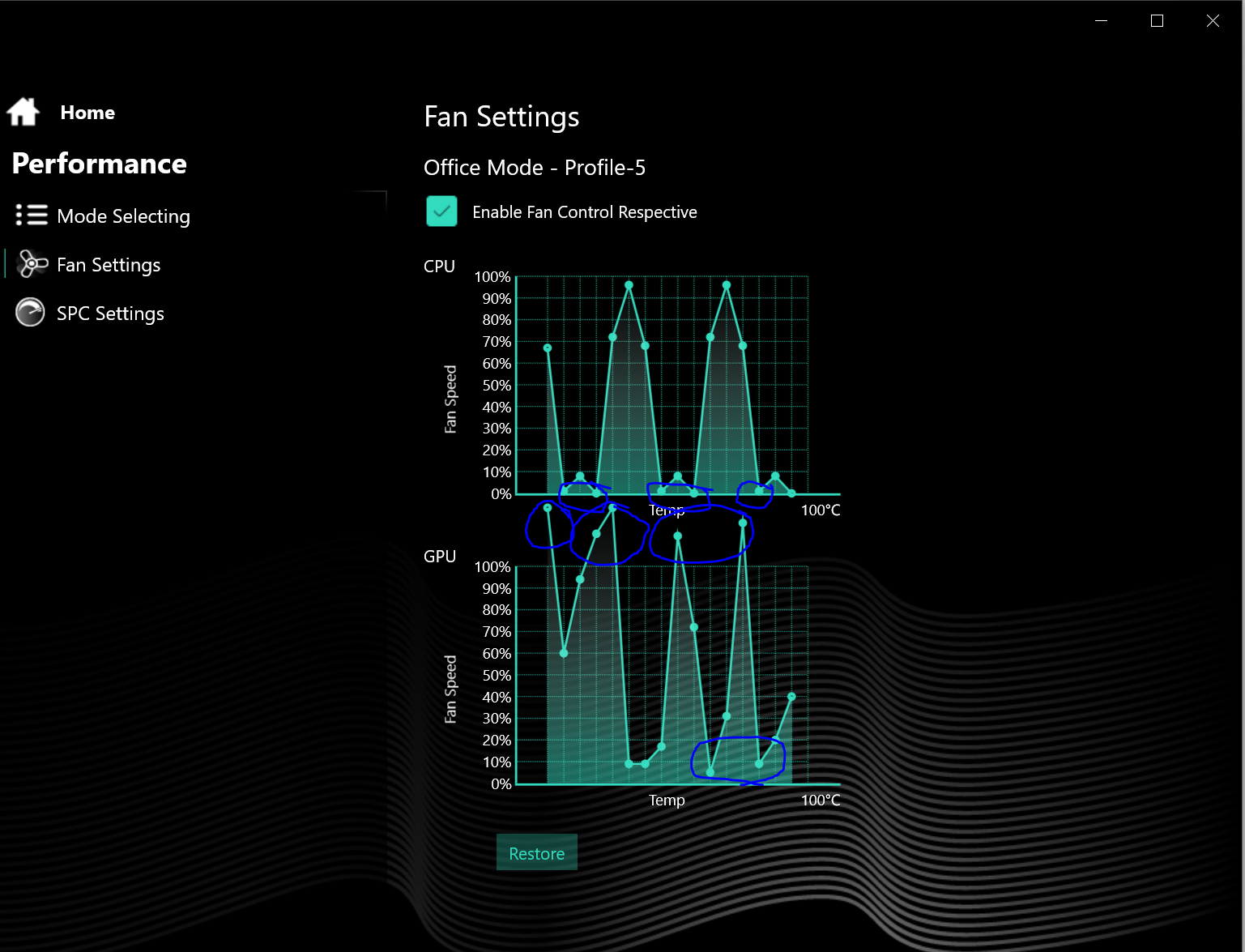The width and height of the screenshot is (1245, 952).
Task: Select the GPU curve point near 72%
Action: (x=693, y=627)
